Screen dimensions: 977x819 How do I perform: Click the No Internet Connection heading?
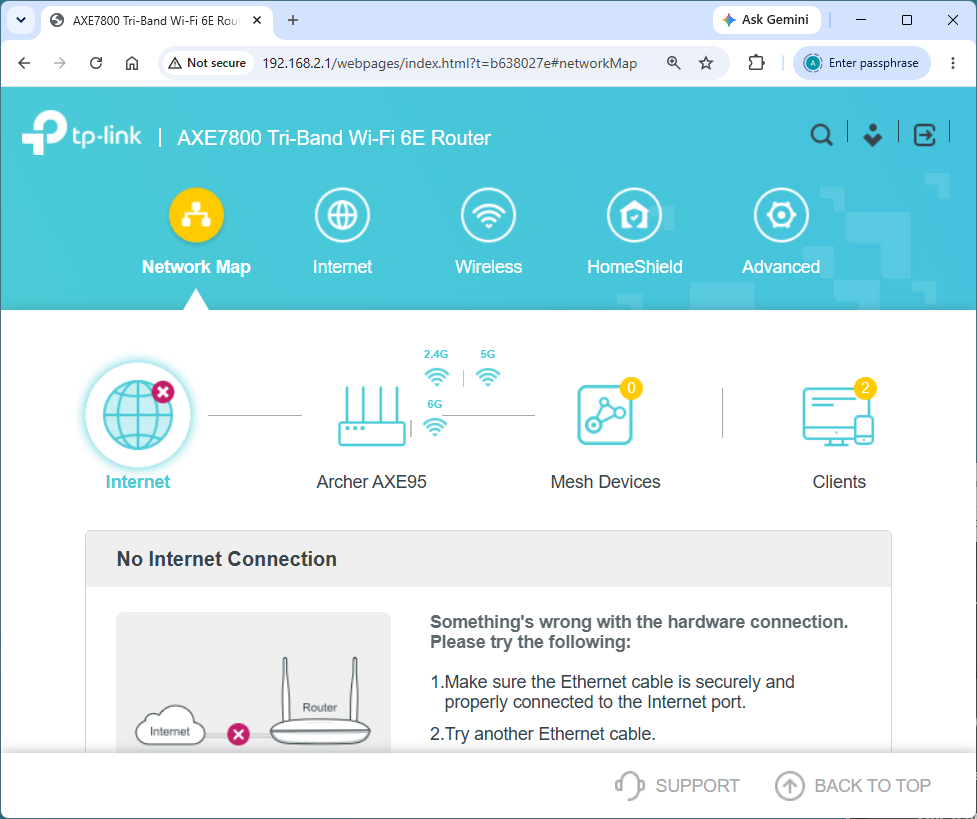click(x=227, y=559)
